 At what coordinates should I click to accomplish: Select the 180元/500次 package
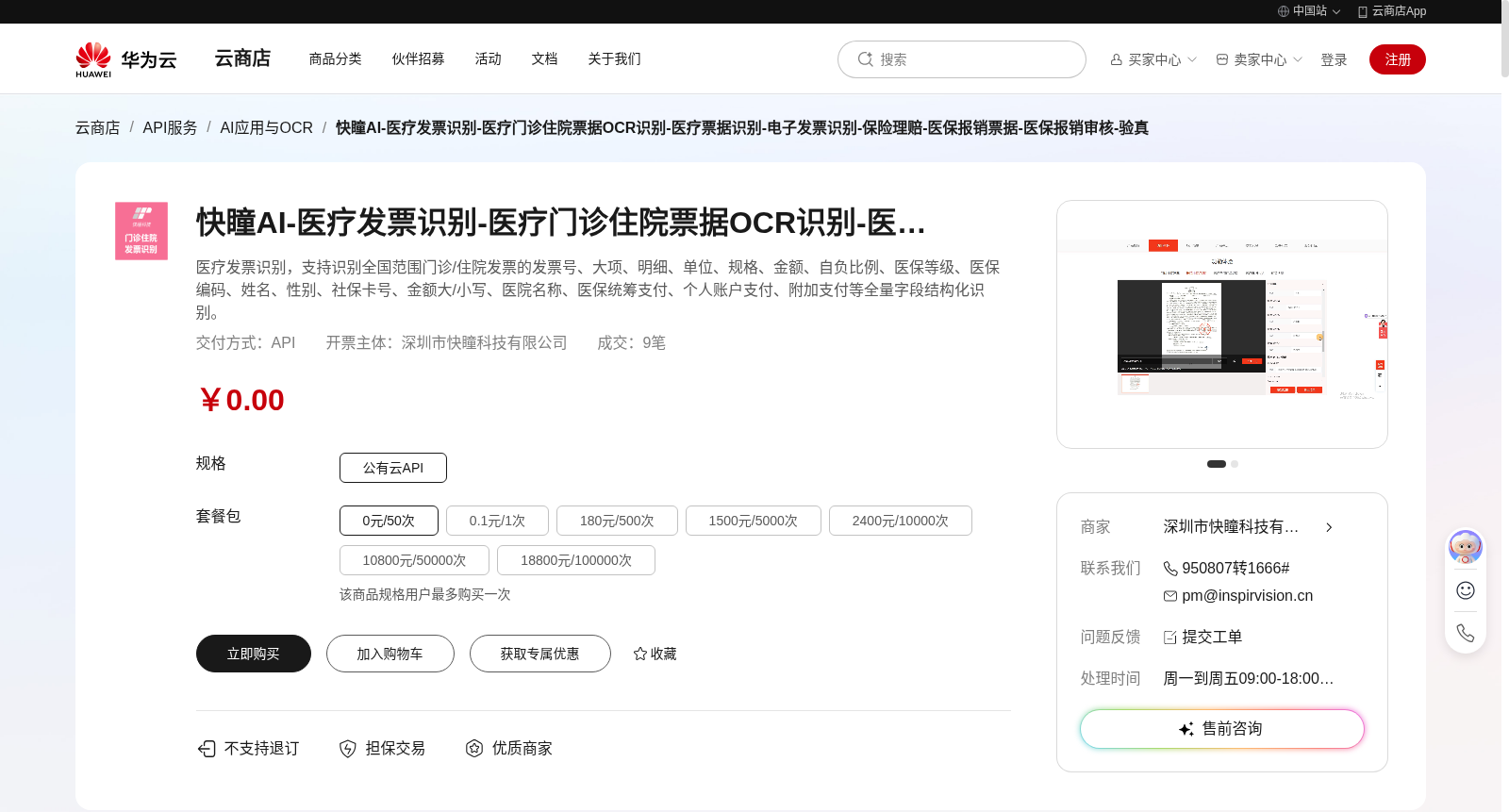pos(617,521)
